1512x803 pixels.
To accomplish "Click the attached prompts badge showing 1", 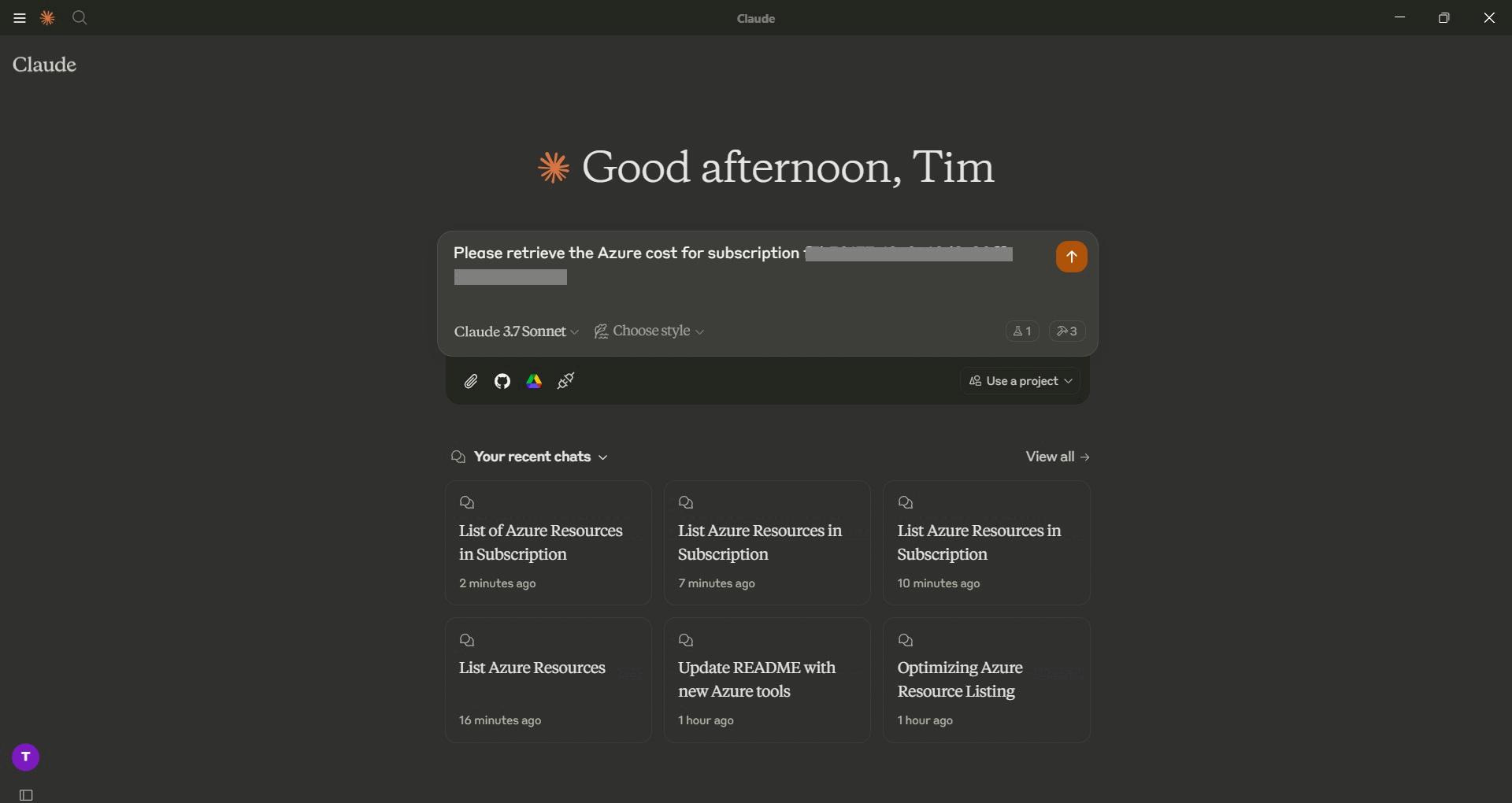I will click(x=1022, y=331).
